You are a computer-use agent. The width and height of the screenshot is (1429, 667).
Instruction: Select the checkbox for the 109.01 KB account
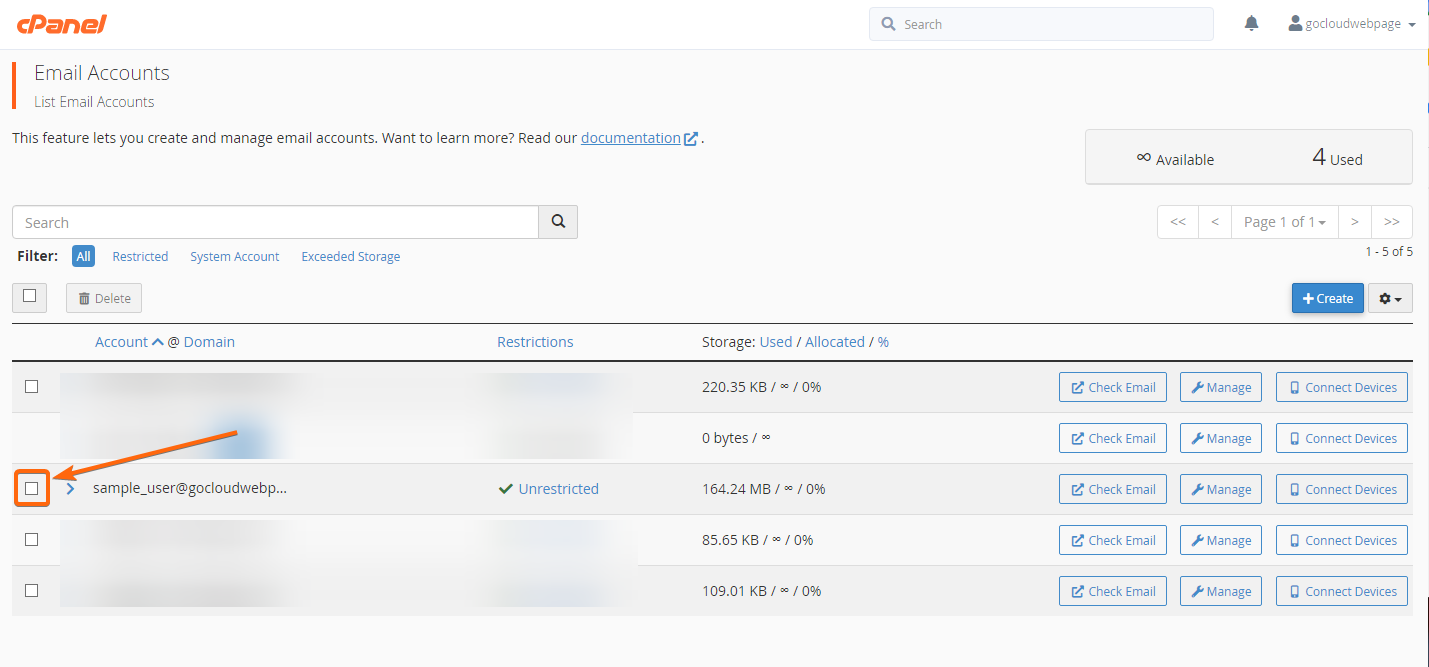pyautogui.click(x=31, y=590)
